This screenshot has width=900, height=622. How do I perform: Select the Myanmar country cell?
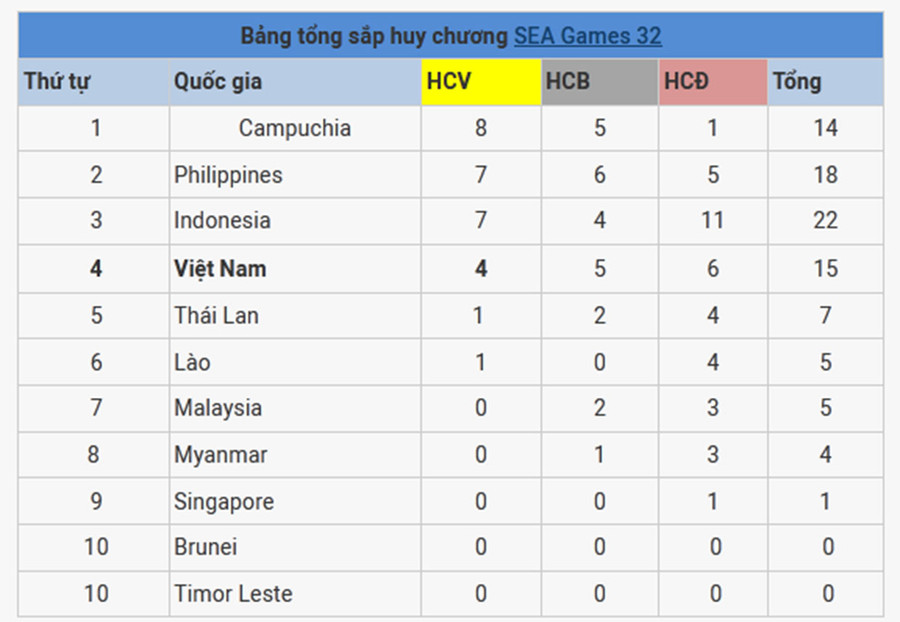[220, 455]
